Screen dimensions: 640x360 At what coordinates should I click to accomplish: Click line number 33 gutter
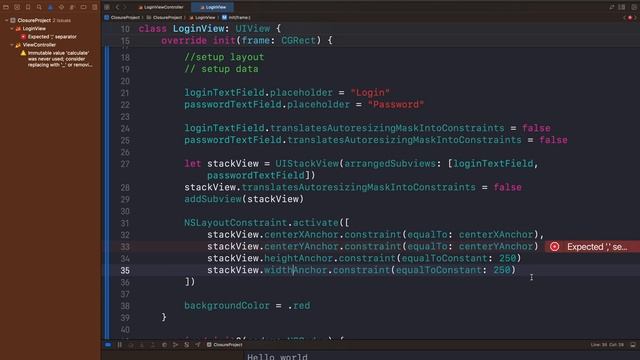(125, 247)
